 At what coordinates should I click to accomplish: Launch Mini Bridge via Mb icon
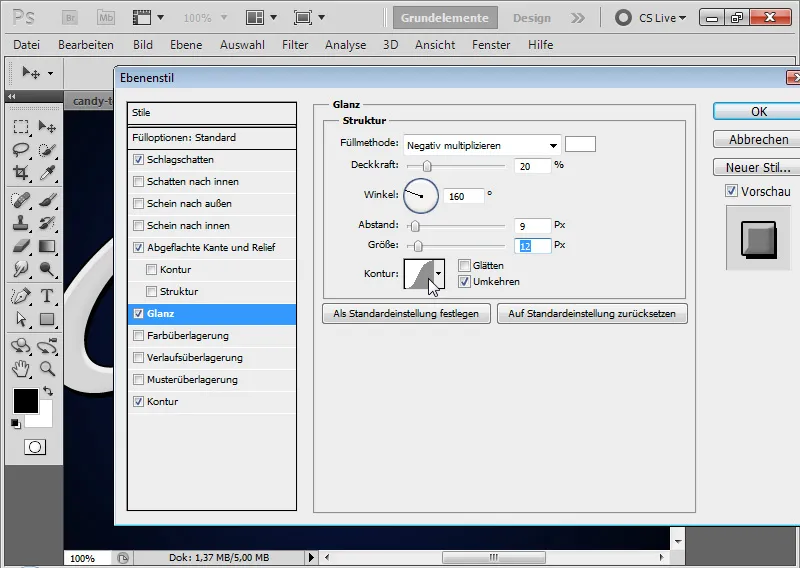pyautogui.click(x=106, y=18)
